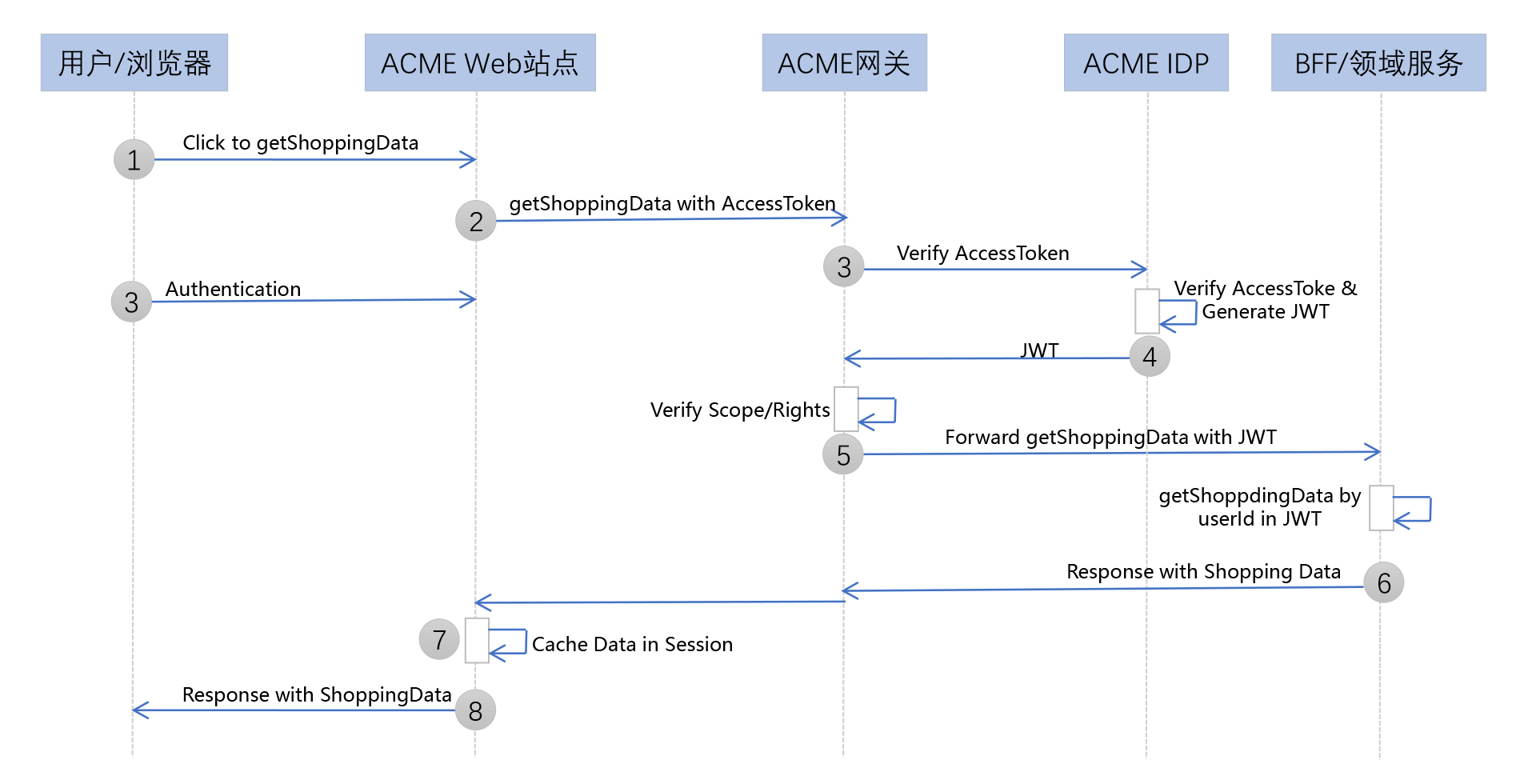Select step 3 circle beside Authentication
Screen dimensions: 1536x784
(131, 302)
